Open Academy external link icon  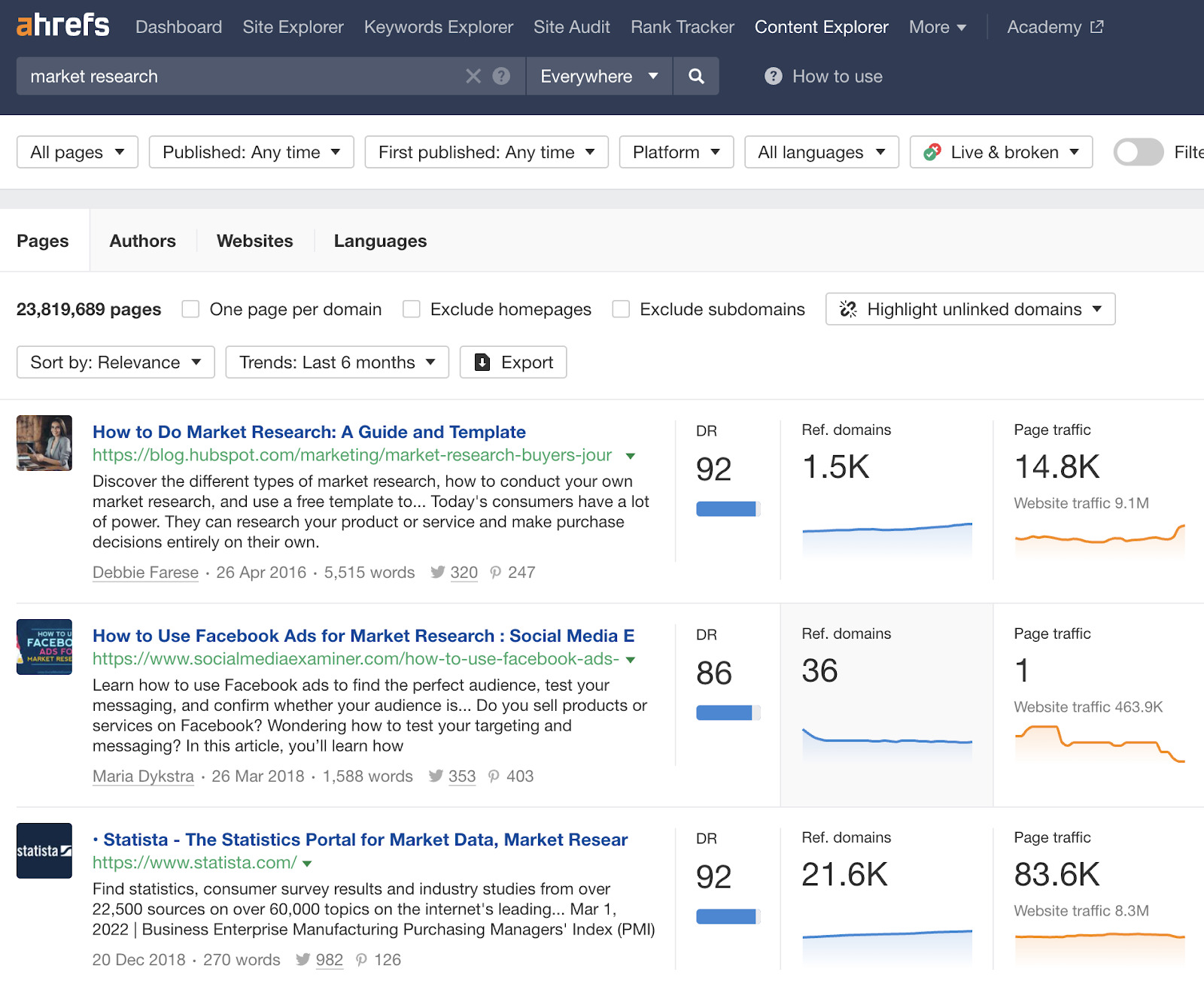1097,27
